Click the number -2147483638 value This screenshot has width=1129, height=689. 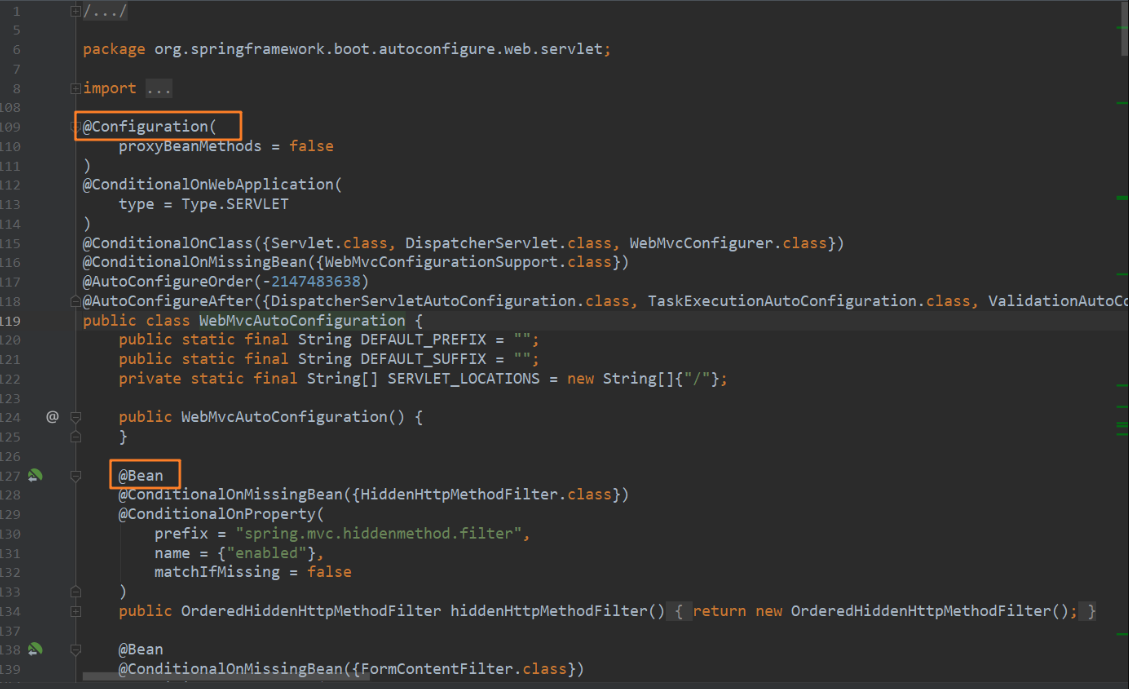coord(311,282)
